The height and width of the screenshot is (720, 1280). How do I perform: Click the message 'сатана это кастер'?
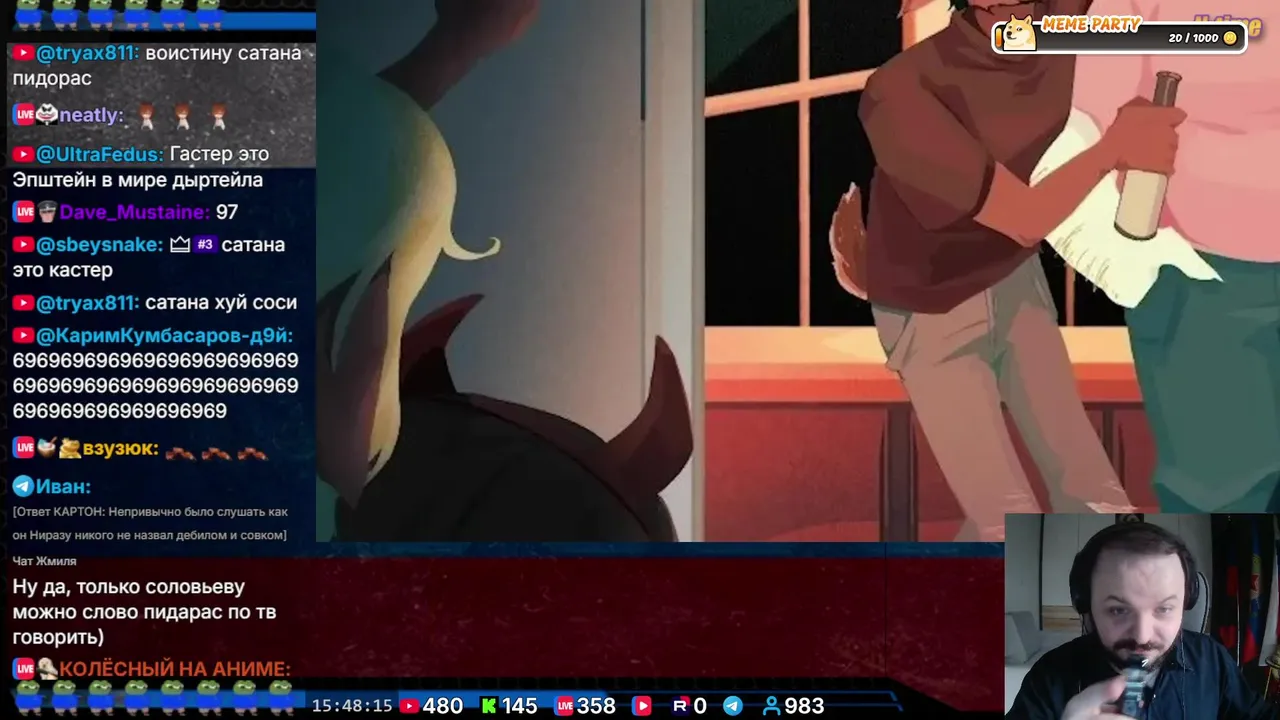point(149,257)
